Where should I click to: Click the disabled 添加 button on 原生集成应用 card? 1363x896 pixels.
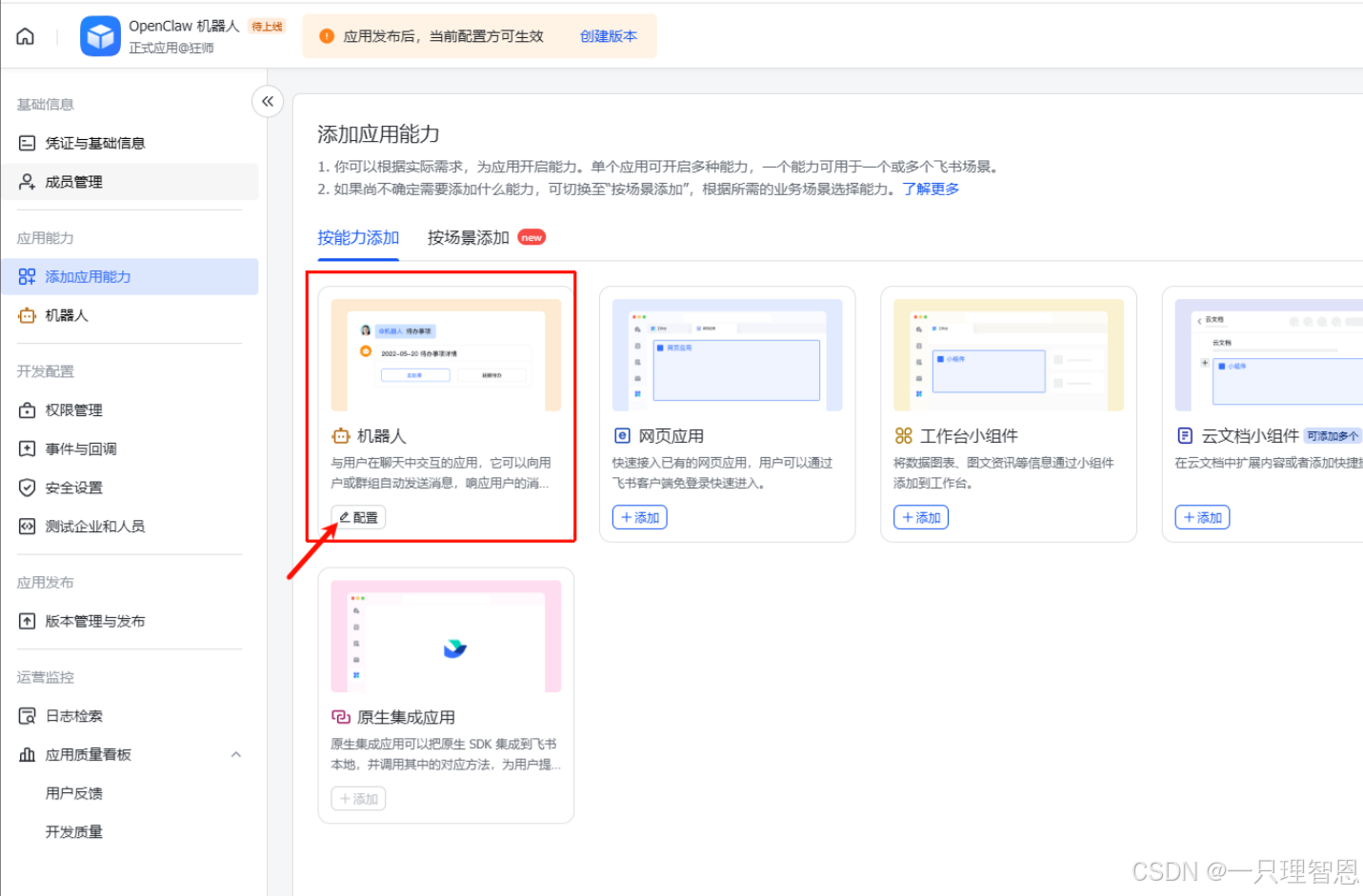coord(358,798)
